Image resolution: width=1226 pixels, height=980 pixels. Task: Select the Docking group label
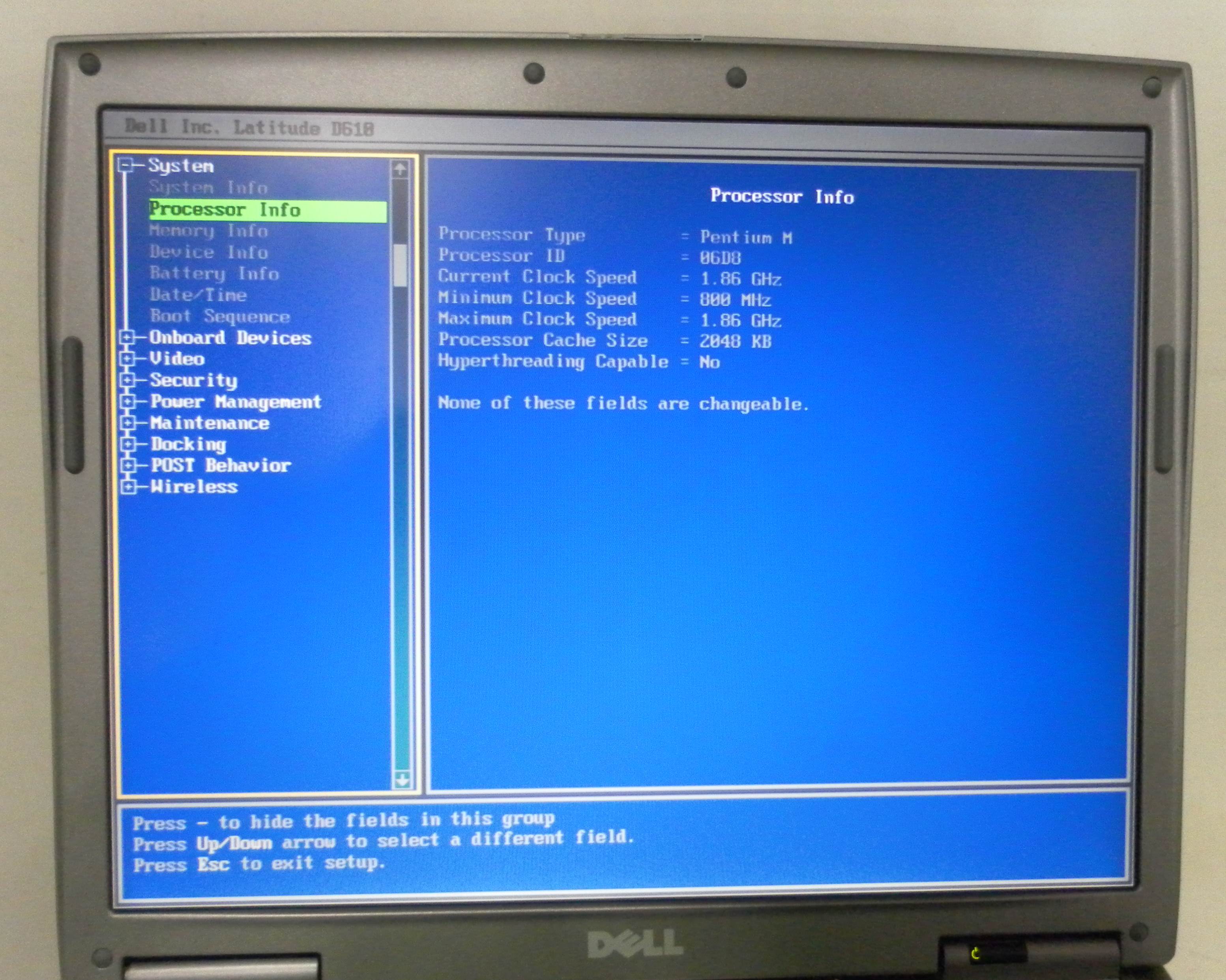point(188,445)
